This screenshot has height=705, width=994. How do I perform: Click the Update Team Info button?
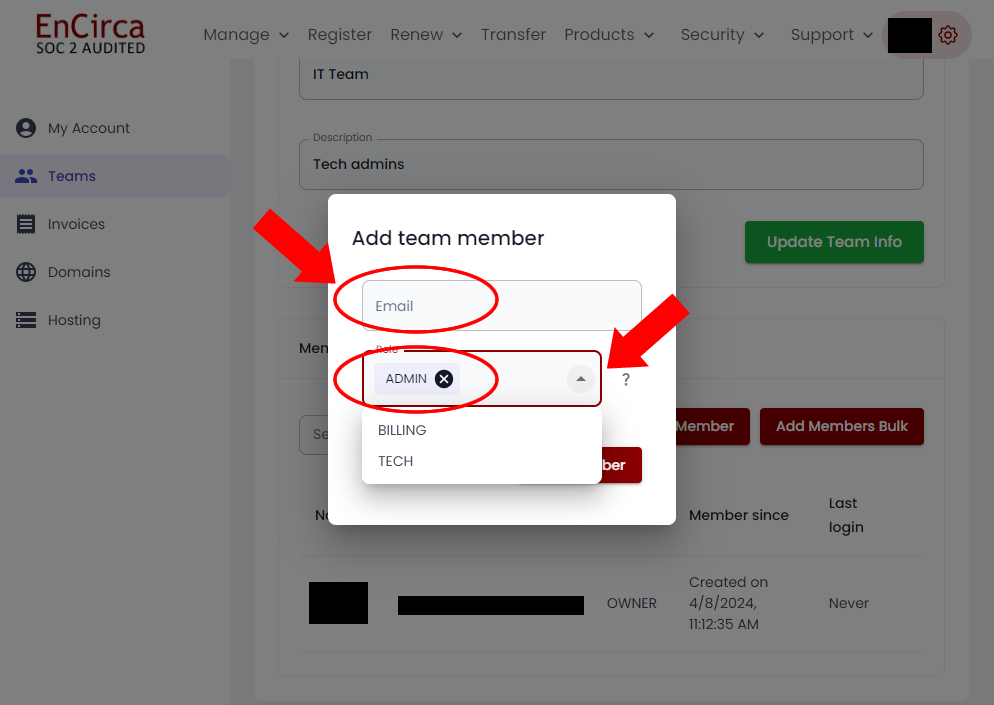pyautogui.click(x=833, y=242)
